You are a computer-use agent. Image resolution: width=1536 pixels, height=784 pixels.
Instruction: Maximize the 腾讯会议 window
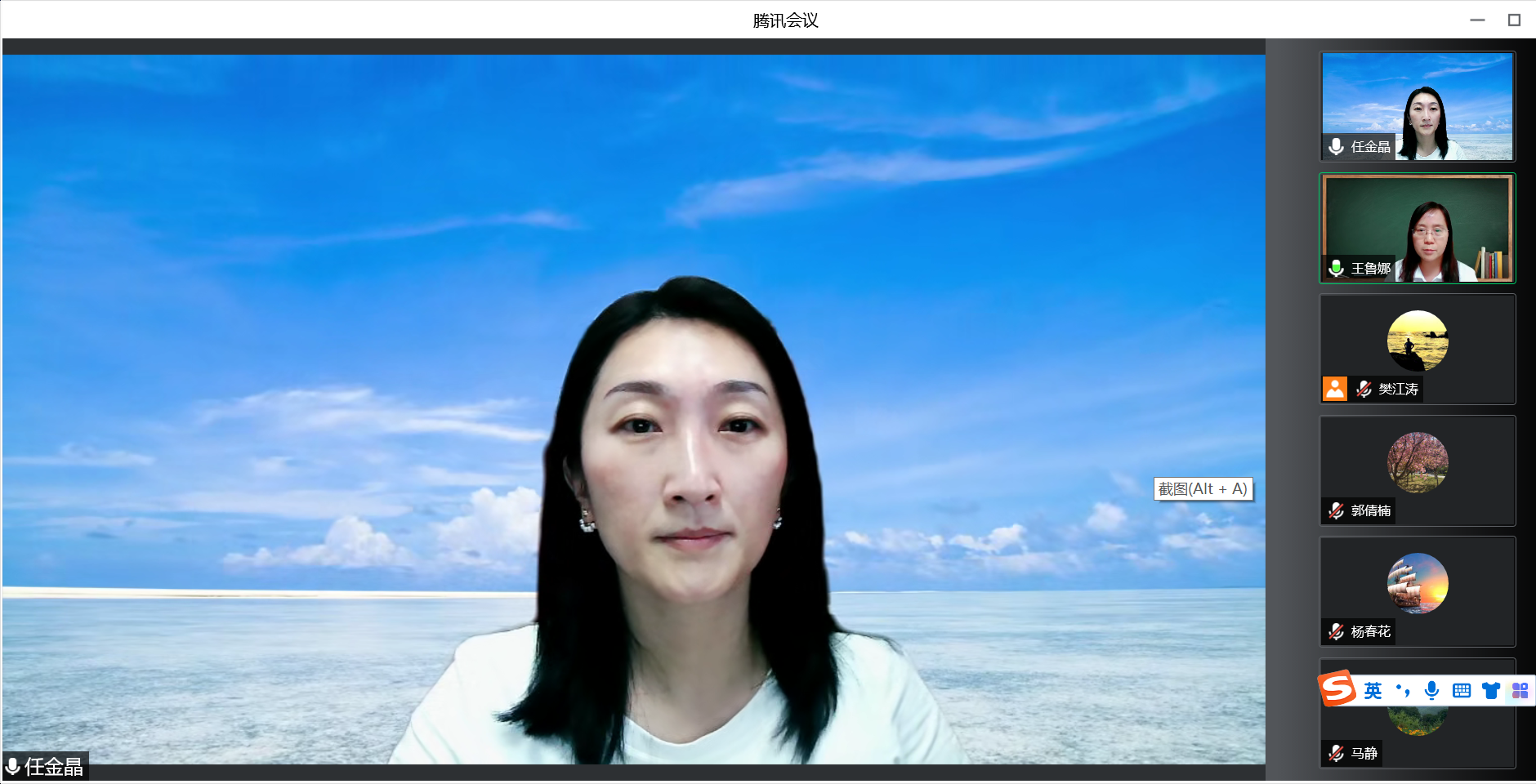pyautogui.click(x=1514, y=20)
